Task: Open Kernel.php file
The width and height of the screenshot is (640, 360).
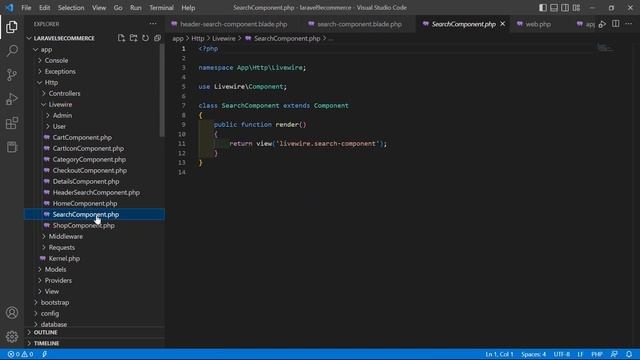Action: point(64,258)
